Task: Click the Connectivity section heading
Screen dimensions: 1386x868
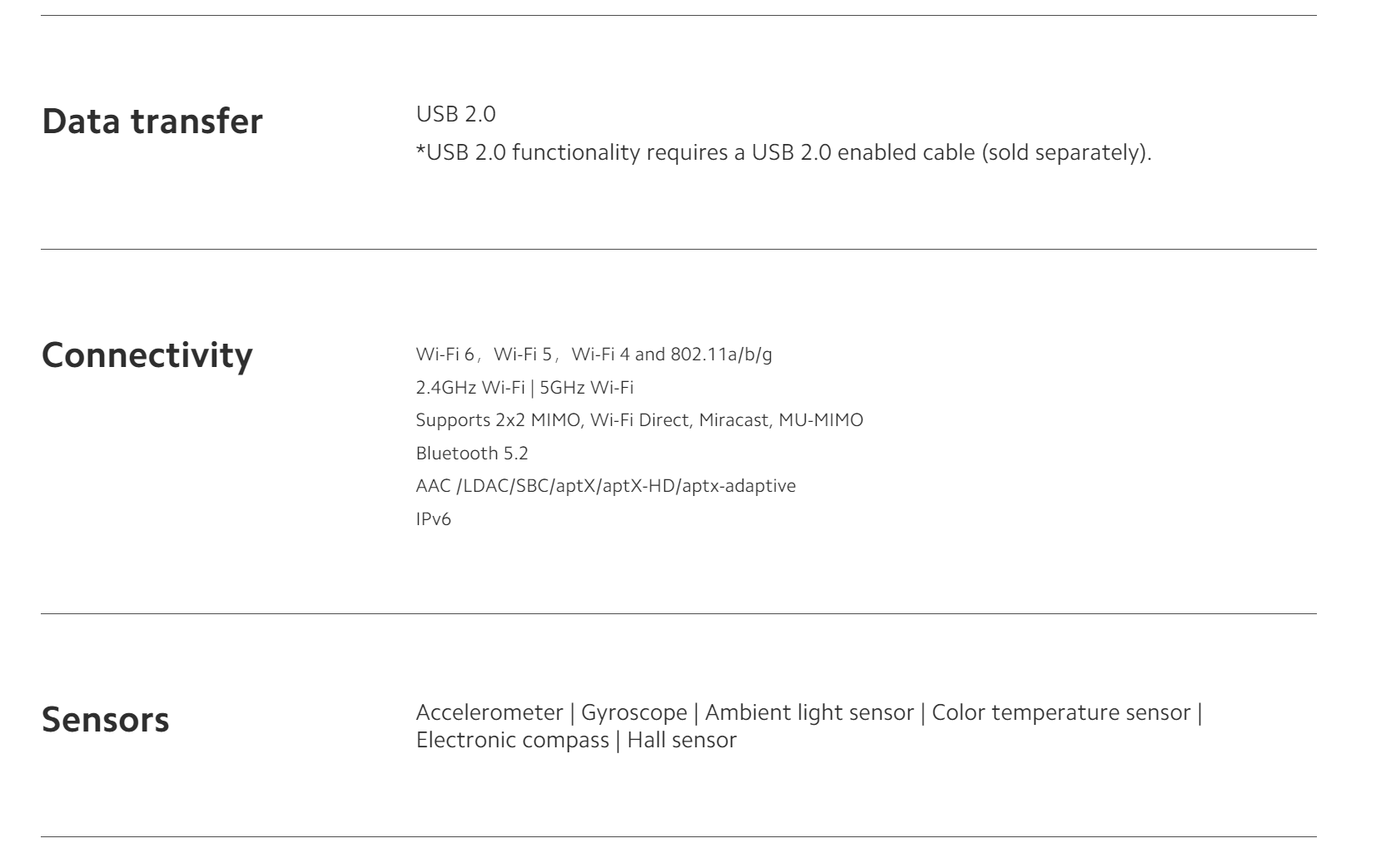Action: click(x=147, y=355)
